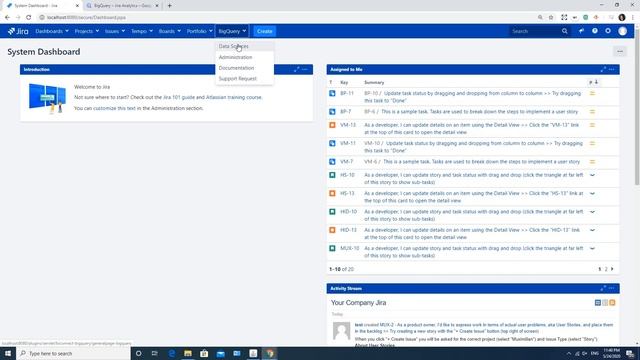This screenshot has width=640, height=360.
Task: Maximize the Introduction gadget
Action: click(297, 69)
